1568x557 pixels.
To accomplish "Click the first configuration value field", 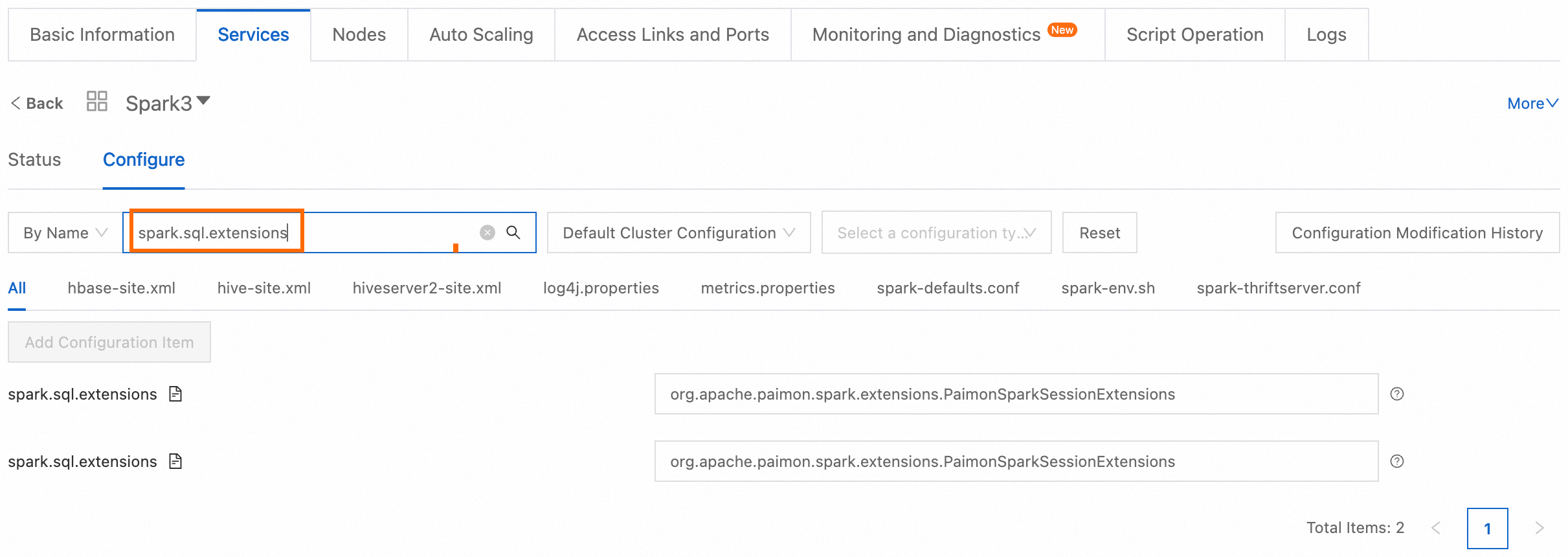I will [x=1016, y=394].
